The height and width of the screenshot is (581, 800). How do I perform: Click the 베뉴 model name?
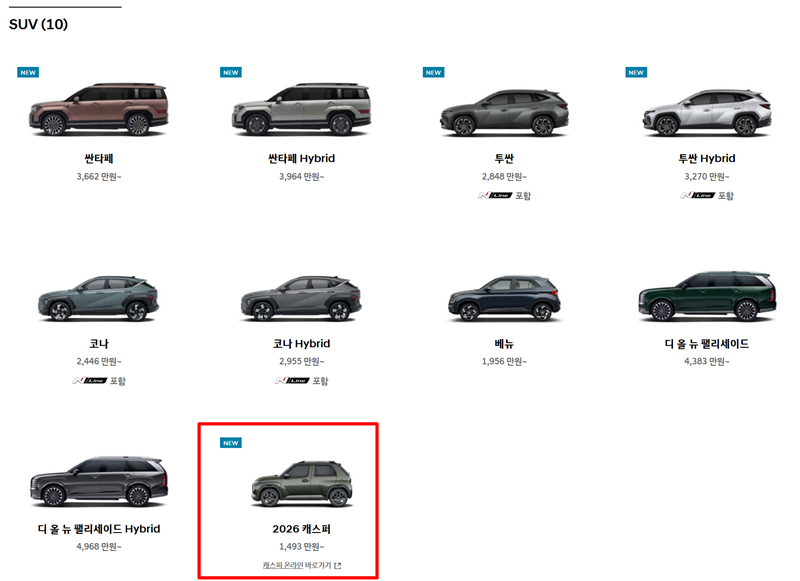(504, 343)
